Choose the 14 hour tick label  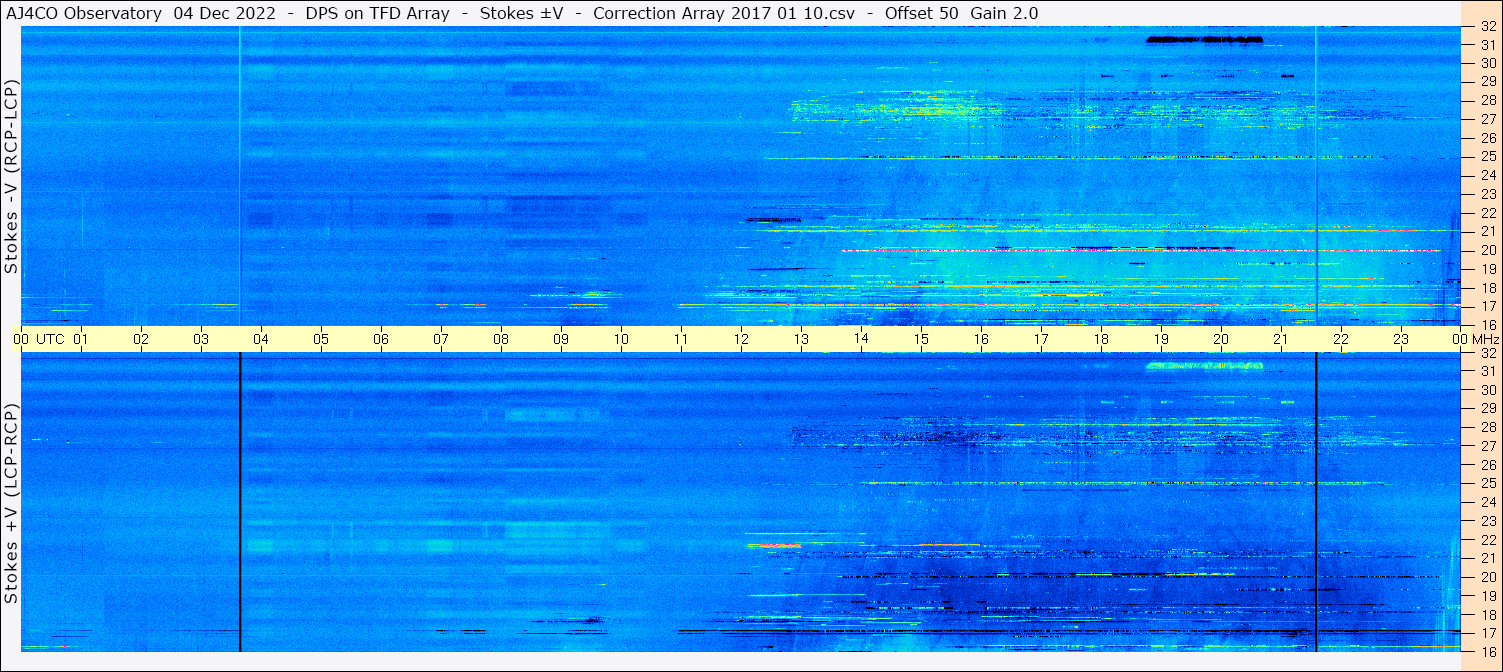point(861,338)
